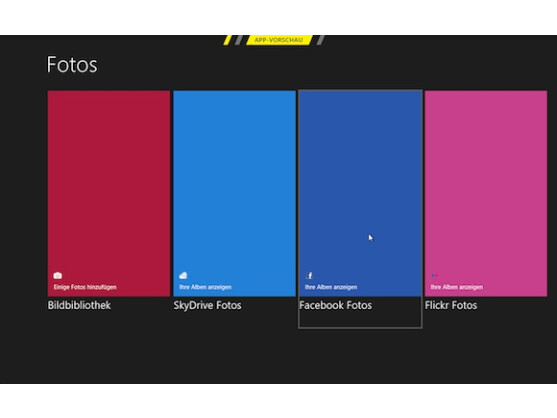Click the 'Bildbibliothek' label
Screen dimensions: 557x418
coord(79,305)
